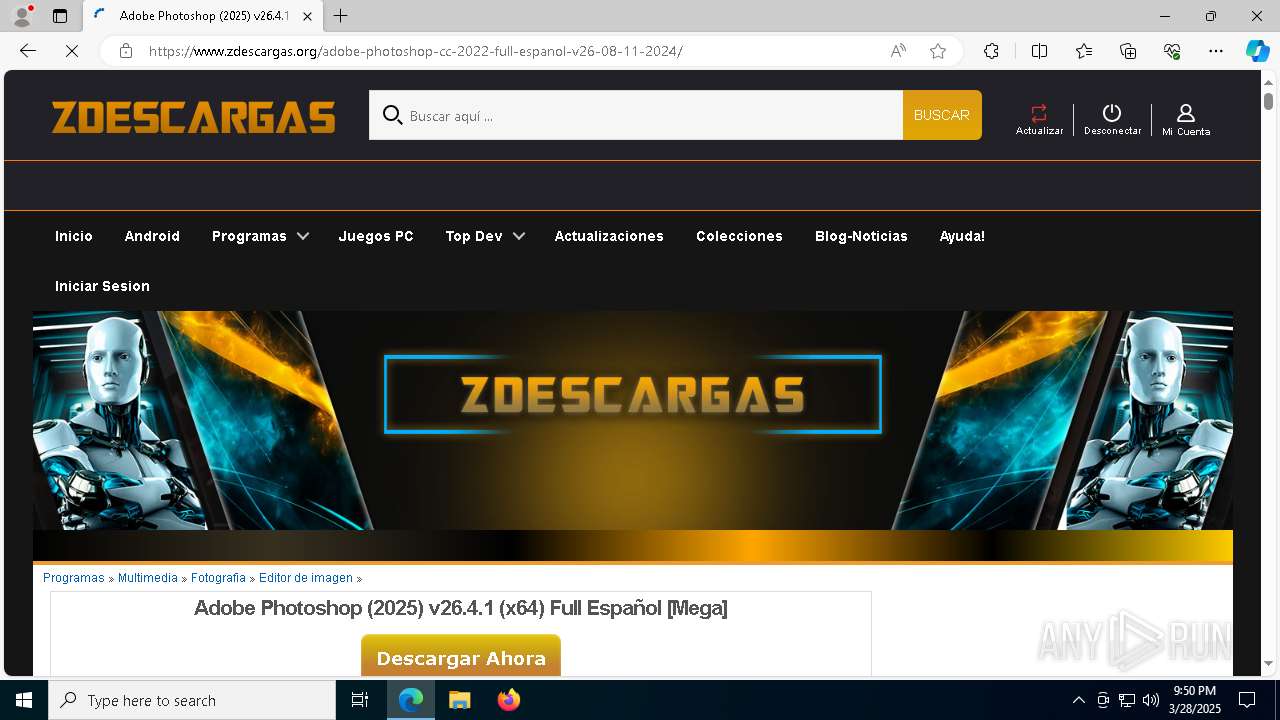Click the Adobe Photoshop (2025) title text
This screenshot has width=1280, height=720.
click(x=461, y=608)
